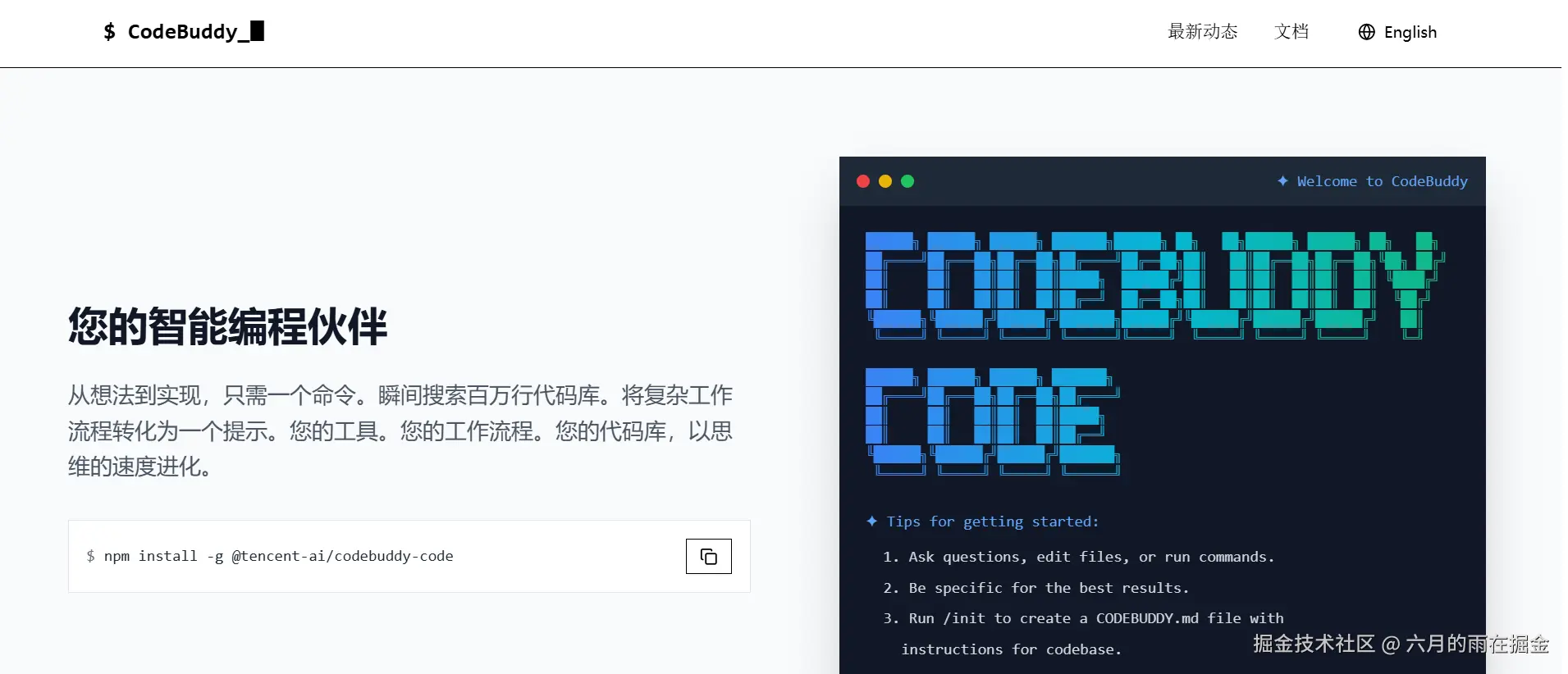Click the CodeBuddy logo in the header

point(184,31)
